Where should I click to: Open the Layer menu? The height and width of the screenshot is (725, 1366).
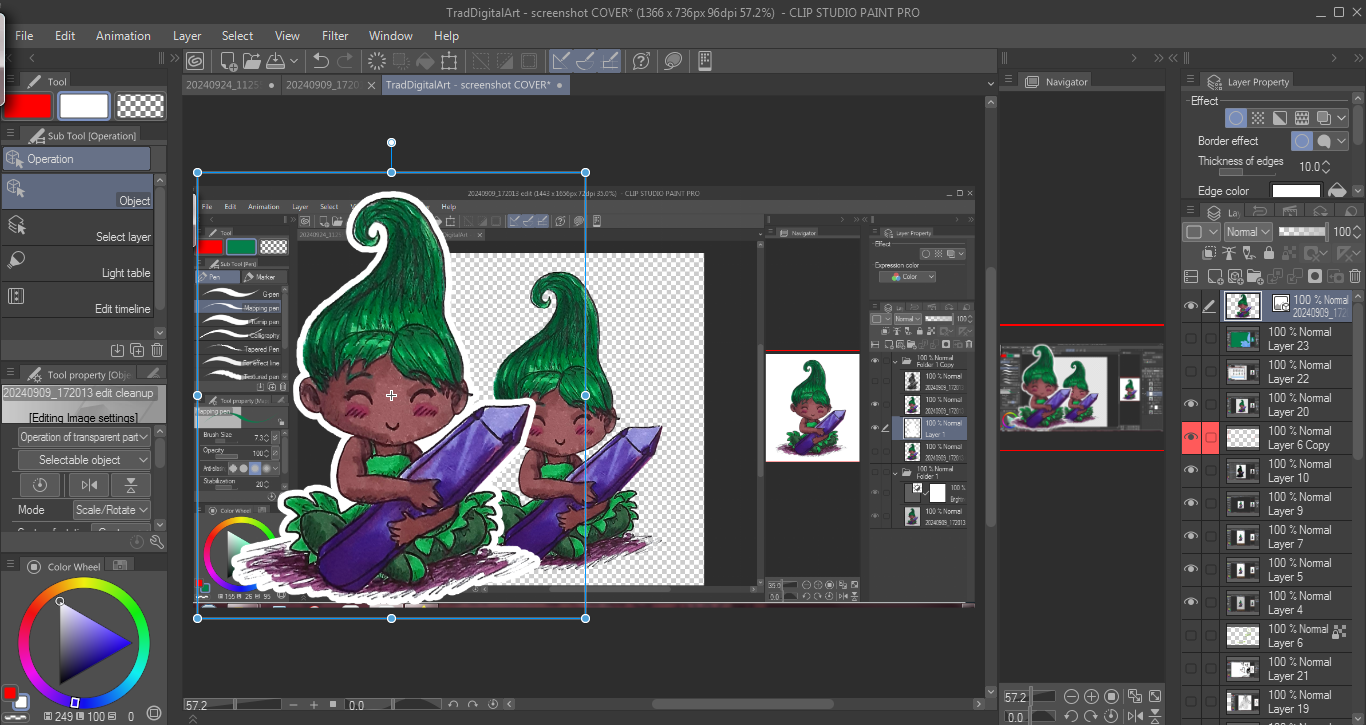[187, 36]
